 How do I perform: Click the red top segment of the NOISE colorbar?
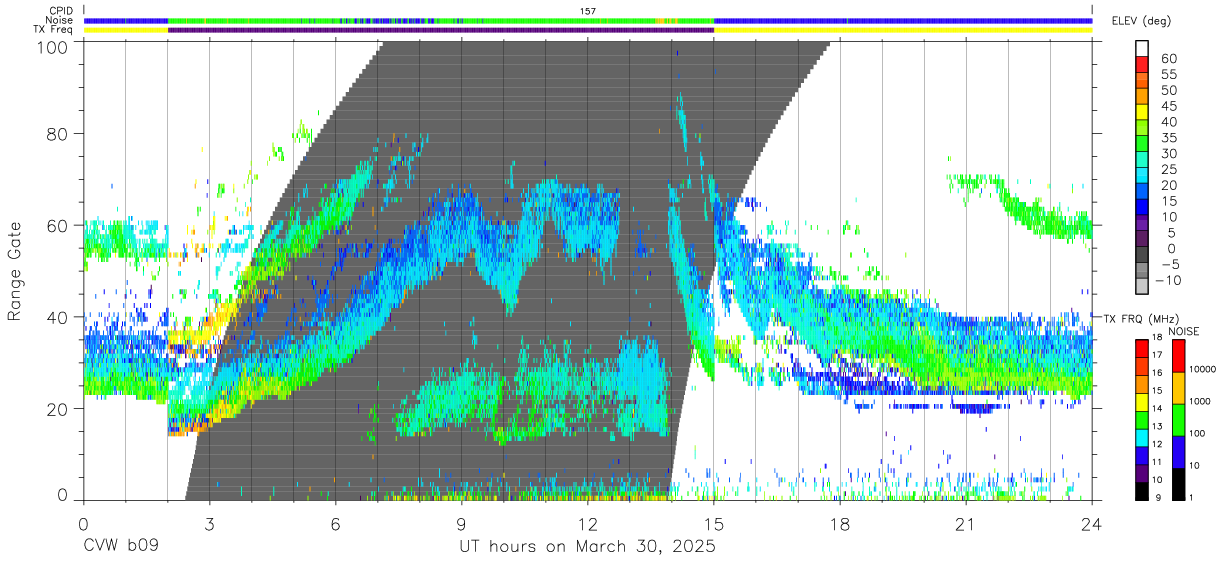[x=1181, y=355]
